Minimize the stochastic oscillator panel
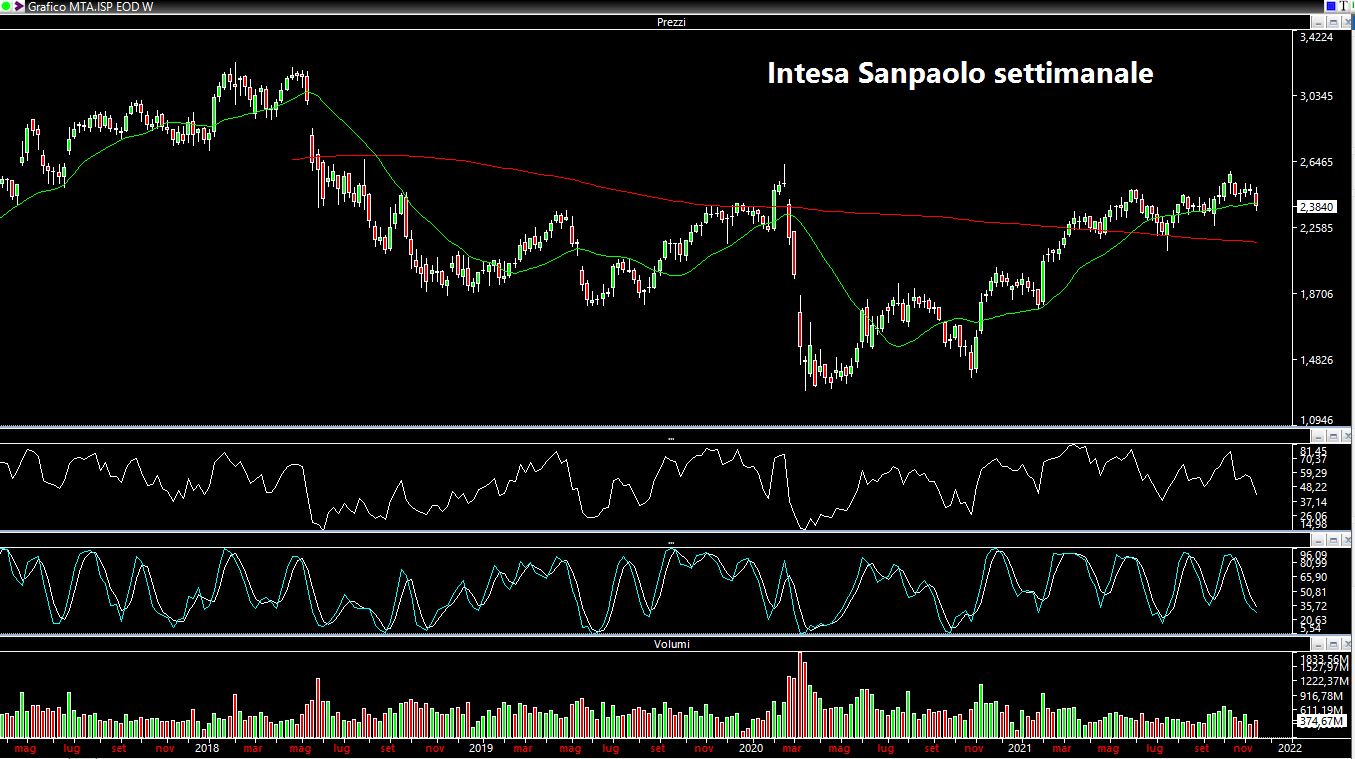Image resolution: width=1355 pixels, height=759 pixels. [x=1318, y=541]
